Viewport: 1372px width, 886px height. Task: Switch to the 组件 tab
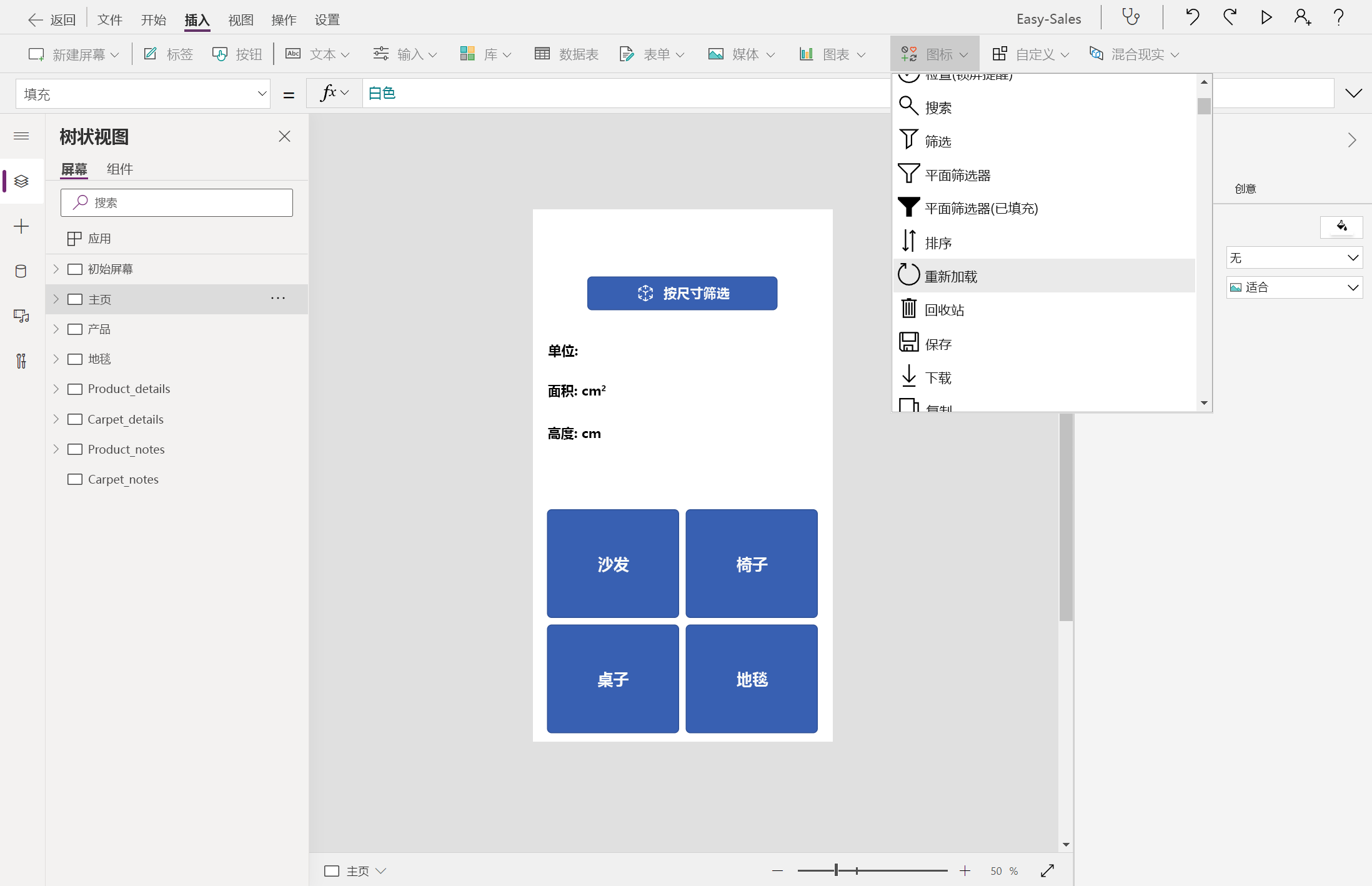(119, 169)
